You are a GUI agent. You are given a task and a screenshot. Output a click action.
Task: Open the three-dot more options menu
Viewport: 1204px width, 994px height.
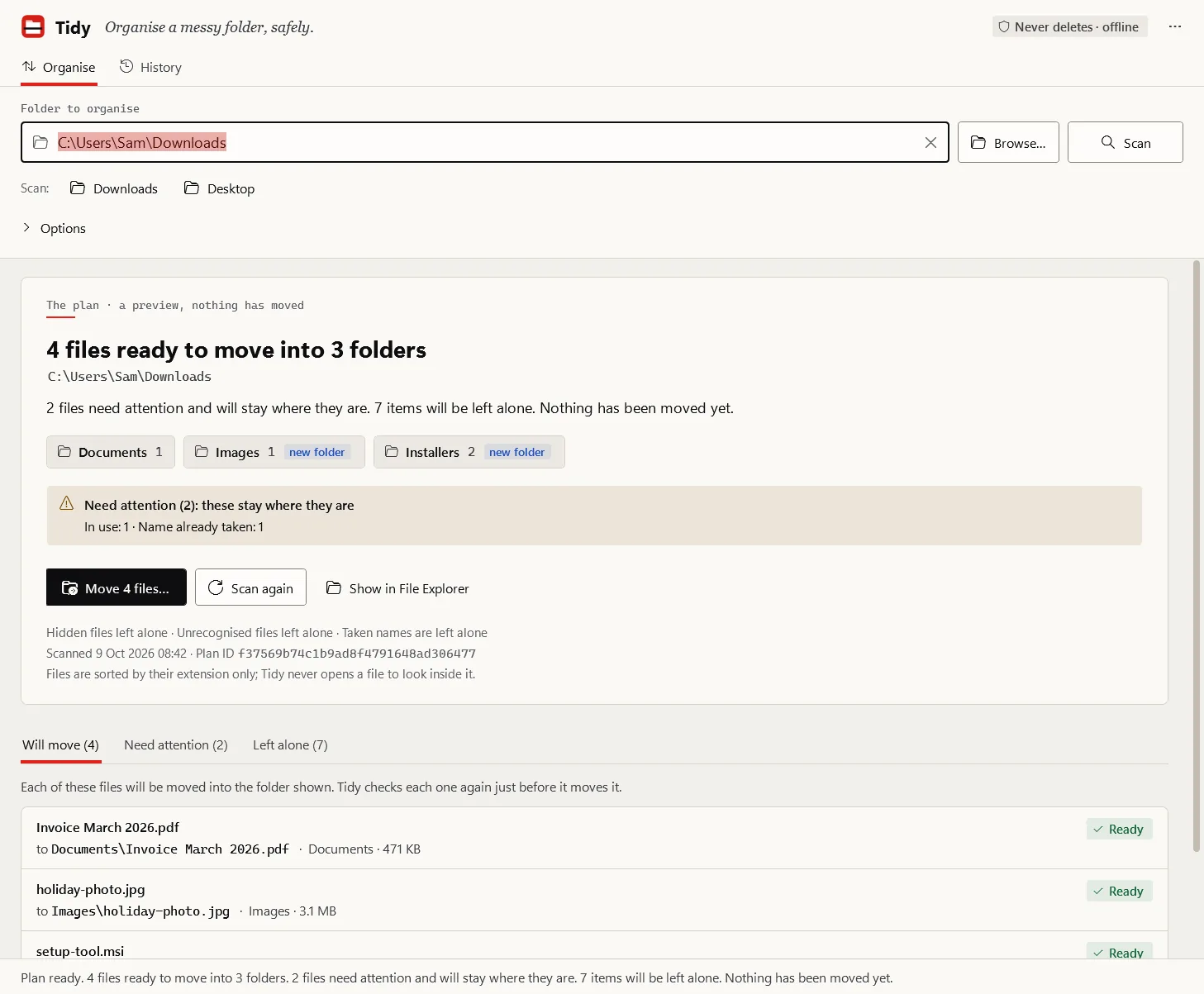(1175, 27)
